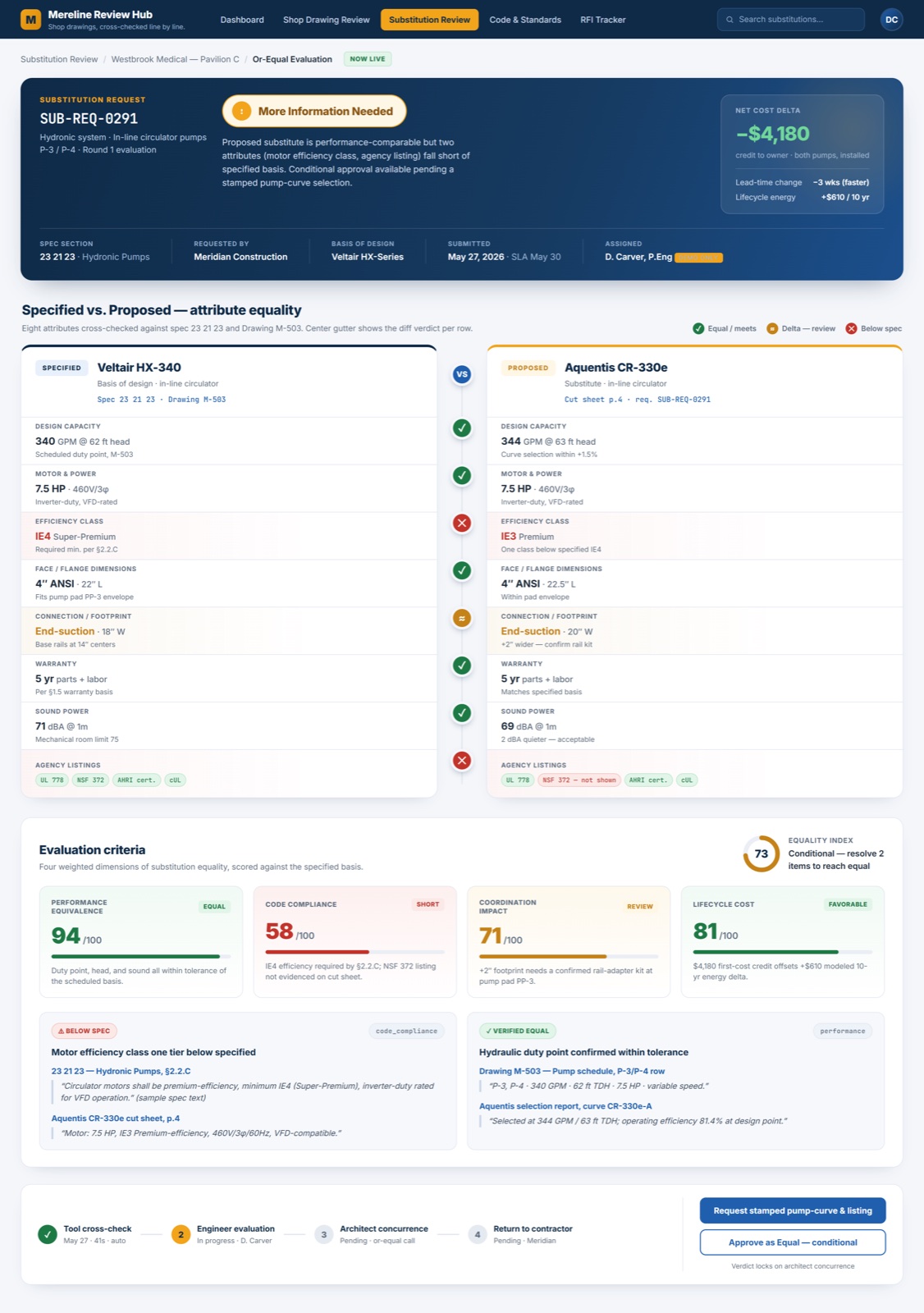Click the Westbrook Medical — Pavilion C breadcrumb
This screenshot has width=924, height=1313.
(x=175, y=59)
